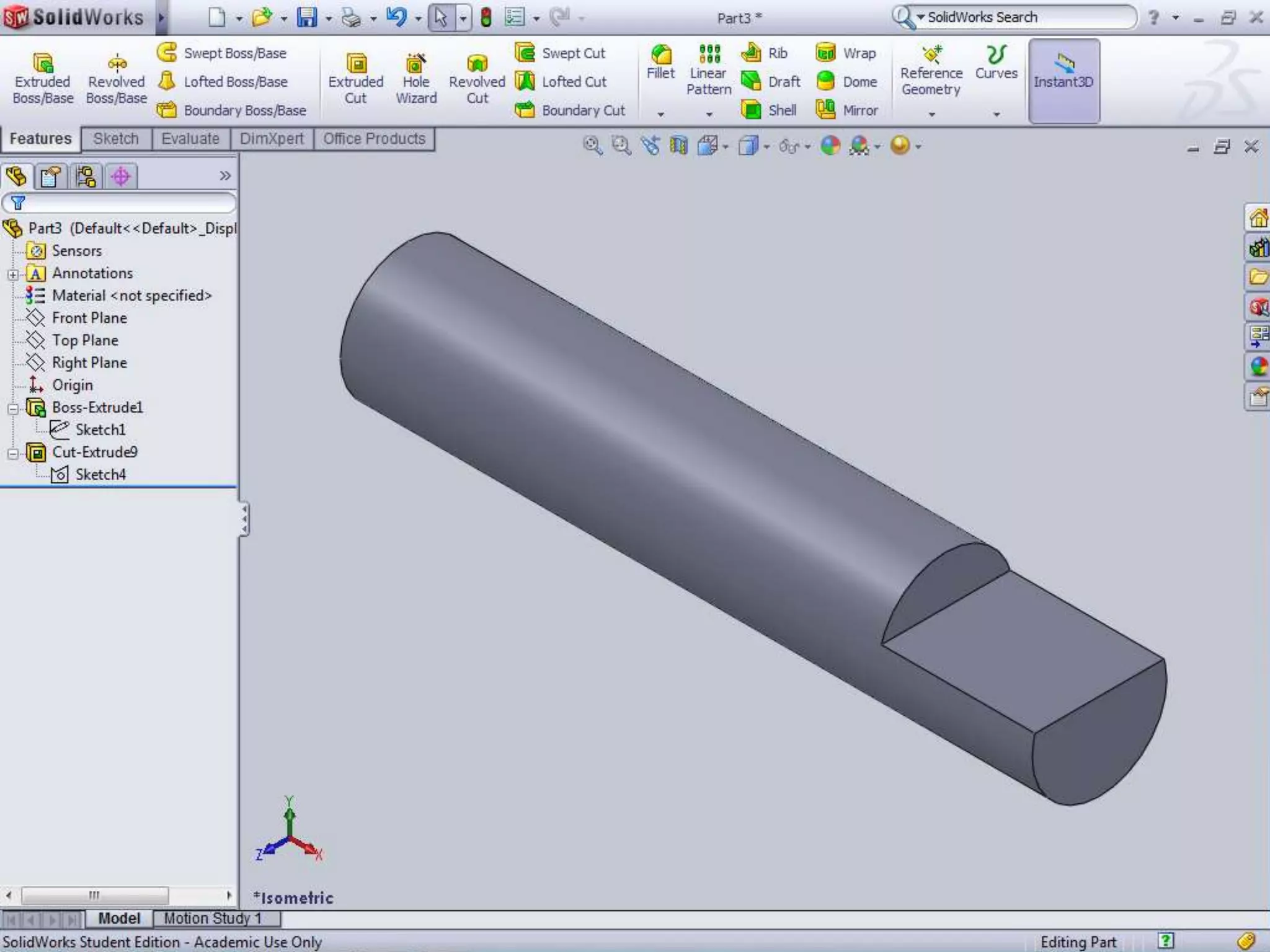Click the Zoom to Fit icon
Viewport: 1270px width, 952px height.
592,146
